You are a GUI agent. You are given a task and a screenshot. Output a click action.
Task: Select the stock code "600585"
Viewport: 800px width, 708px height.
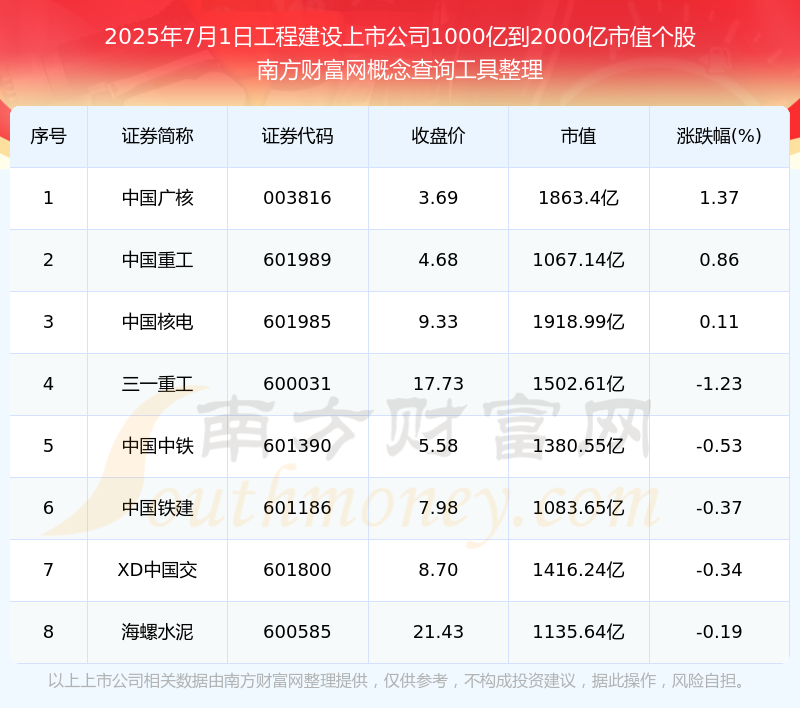pos(297,632)
